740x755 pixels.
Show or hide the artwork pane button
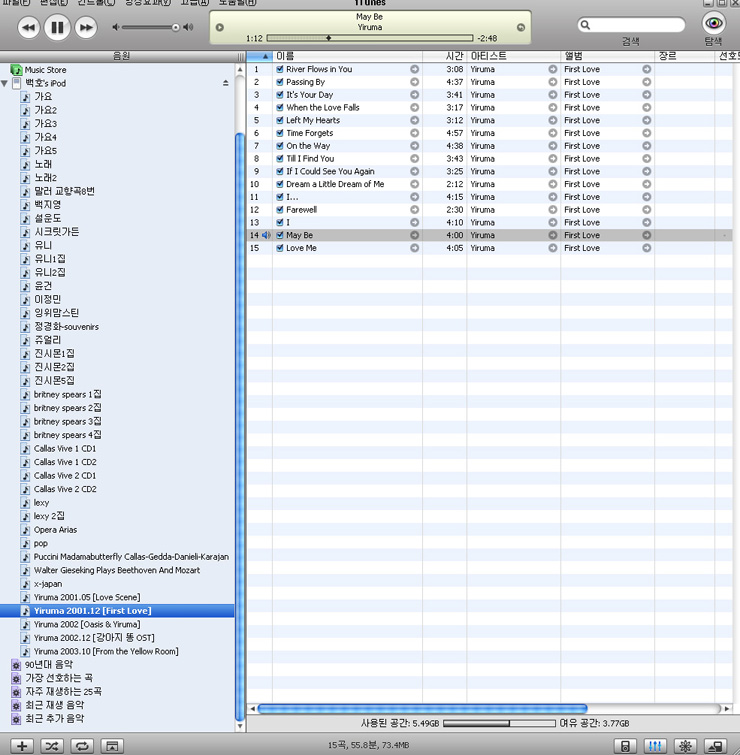[112, 746]
